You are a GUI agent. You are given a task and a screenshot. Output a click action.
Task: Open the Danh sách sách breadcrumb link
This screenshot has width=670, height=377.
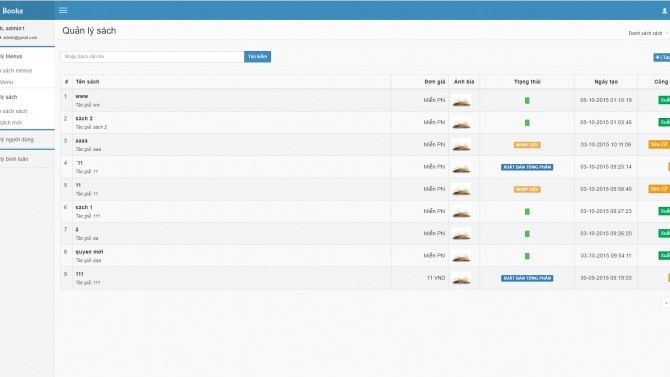(x=645, y=33)
